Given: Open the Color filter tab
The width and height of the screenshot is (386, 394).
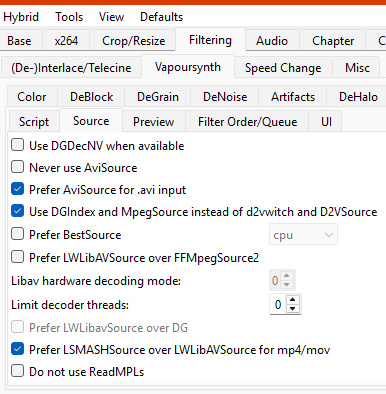Looking at the screenshot, I should coord(32,97).
